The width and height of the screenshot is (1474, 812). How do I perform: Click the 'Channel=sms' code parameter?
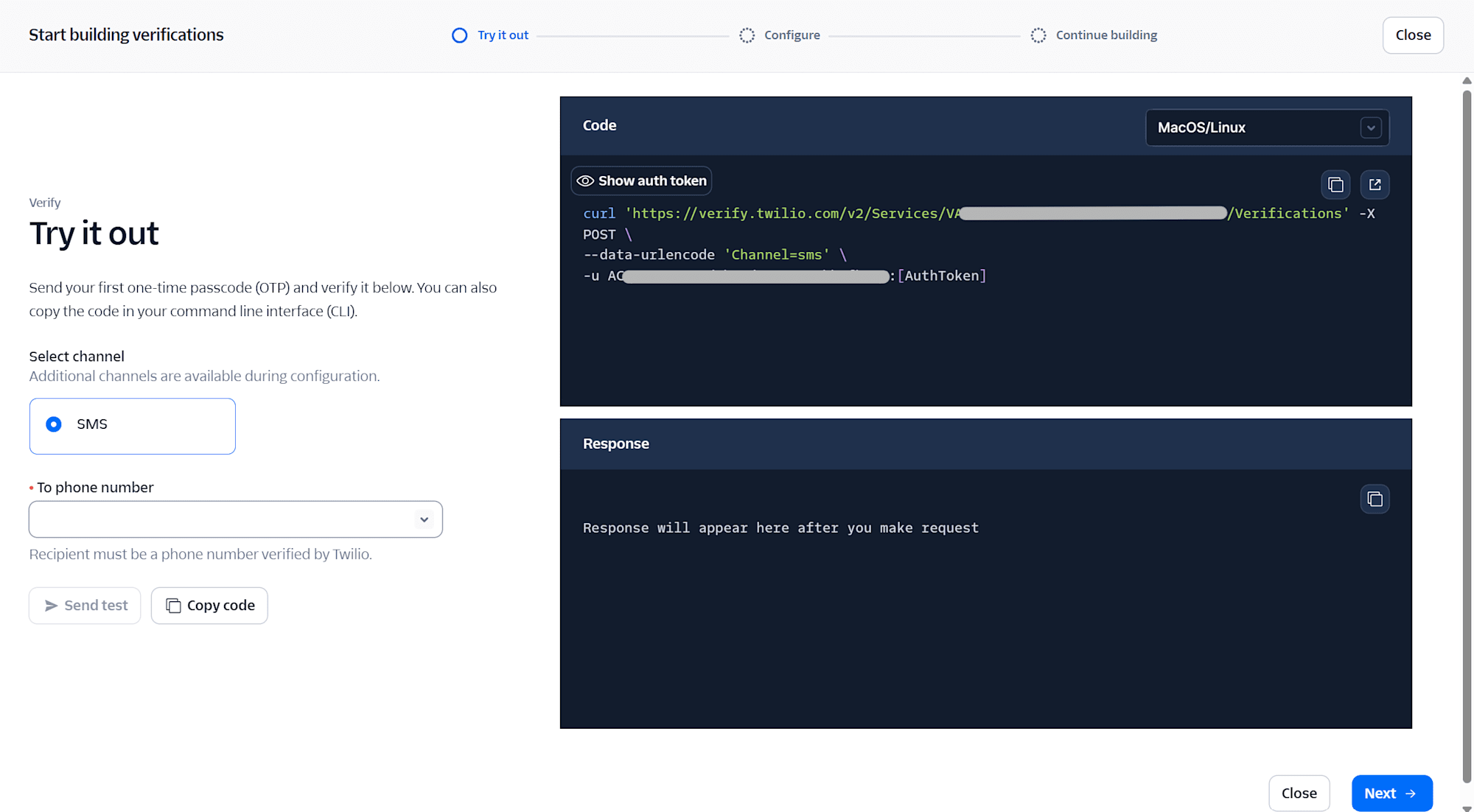point(777,255)
